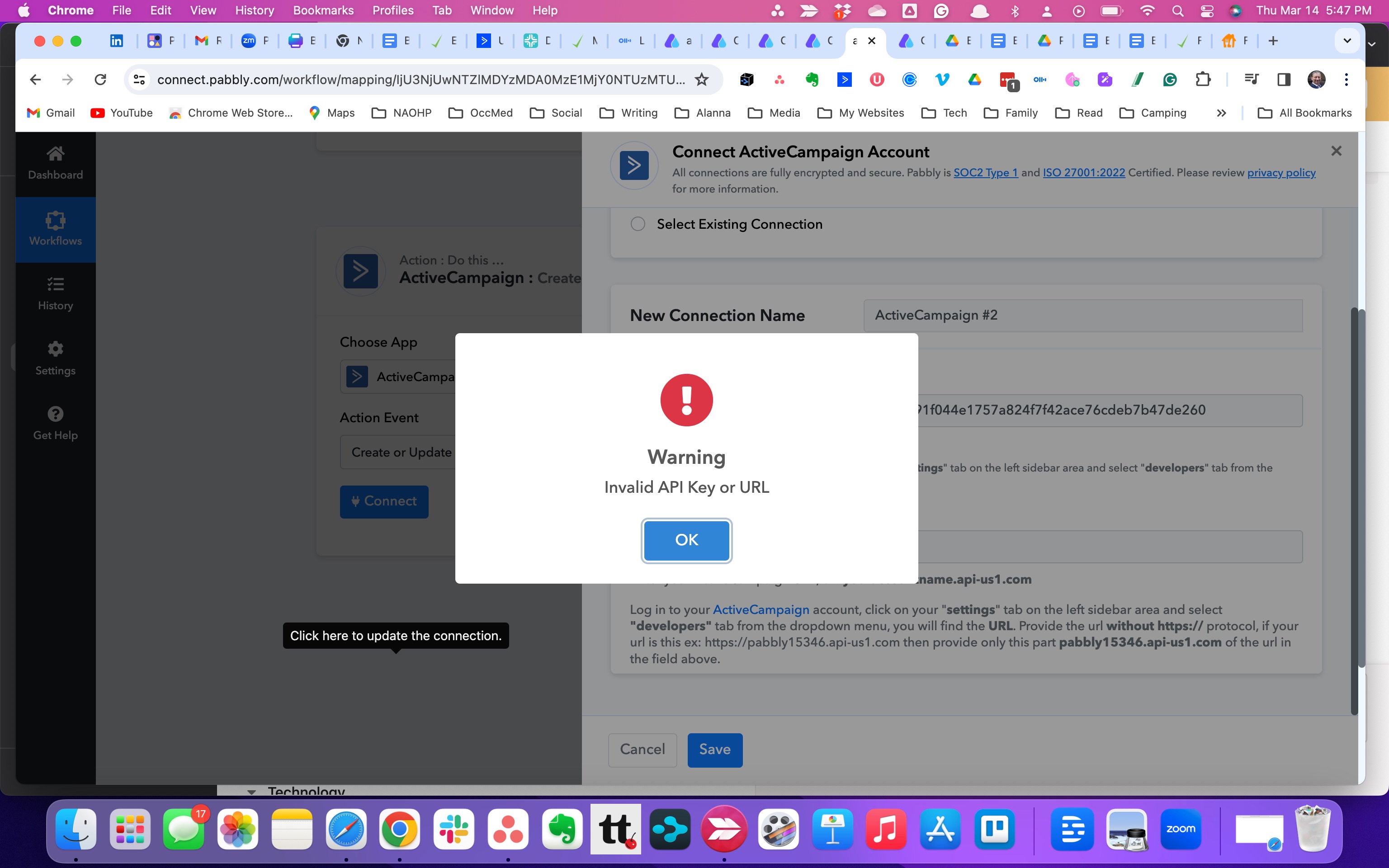Open the Bookmarks menu in menu bar

[323, 10]
